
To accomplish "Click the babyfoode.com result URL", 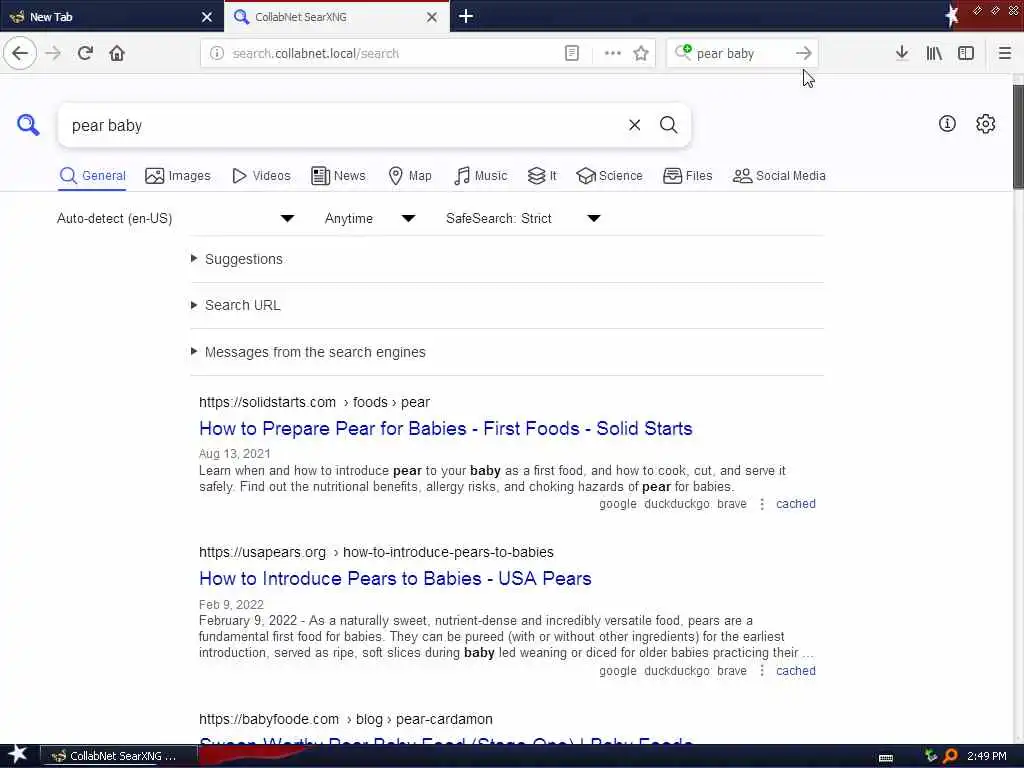I will [345, 719].
